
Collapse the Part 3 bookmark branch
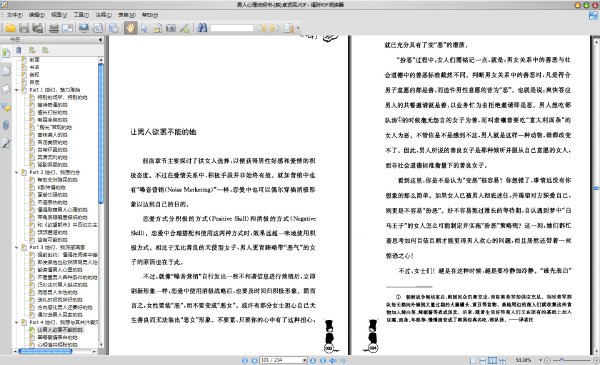[x=17, y=248]
